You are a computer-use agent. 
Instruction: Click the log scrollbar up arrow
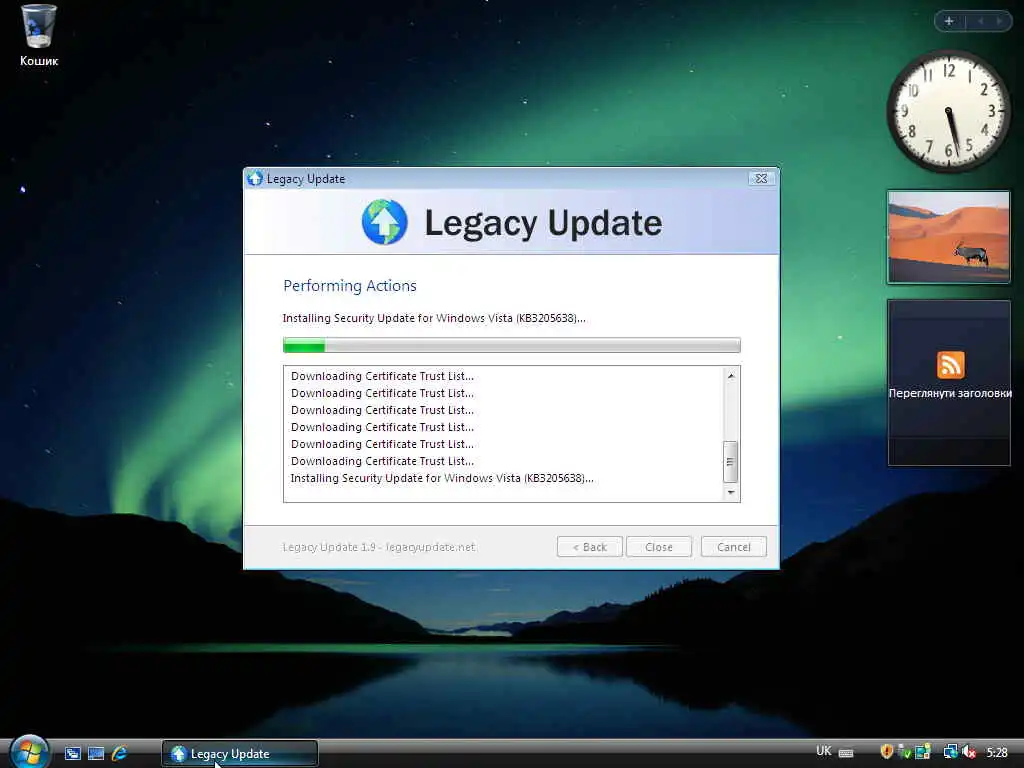[731, 376]
